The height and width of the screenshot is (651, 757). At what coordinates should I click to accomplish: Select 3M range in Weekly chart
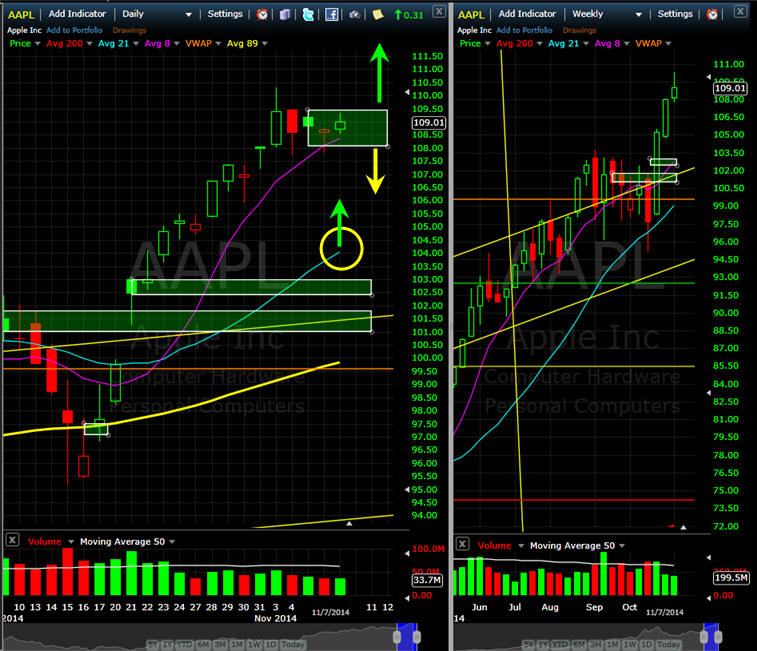[596, 644]
